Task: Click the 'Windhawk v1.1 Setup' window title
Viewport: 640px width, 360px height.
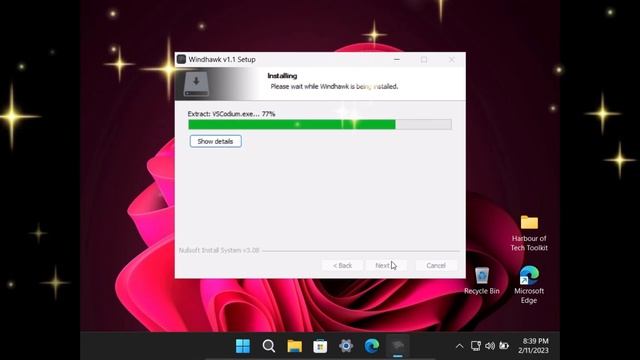Action: pyautogui.click(x=222, y=60)
